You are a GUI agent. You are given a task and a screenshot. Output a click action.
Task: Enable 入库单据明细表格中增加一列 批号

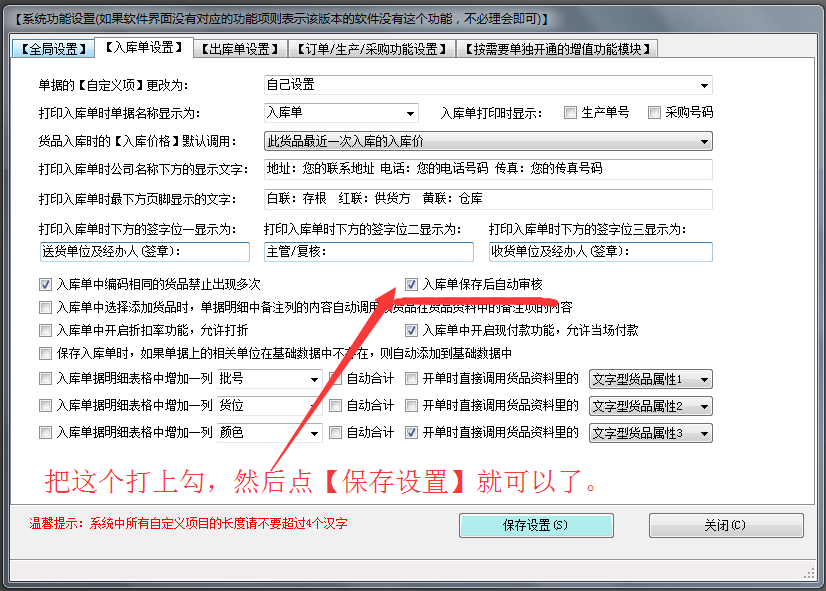[x=45, y=378]
